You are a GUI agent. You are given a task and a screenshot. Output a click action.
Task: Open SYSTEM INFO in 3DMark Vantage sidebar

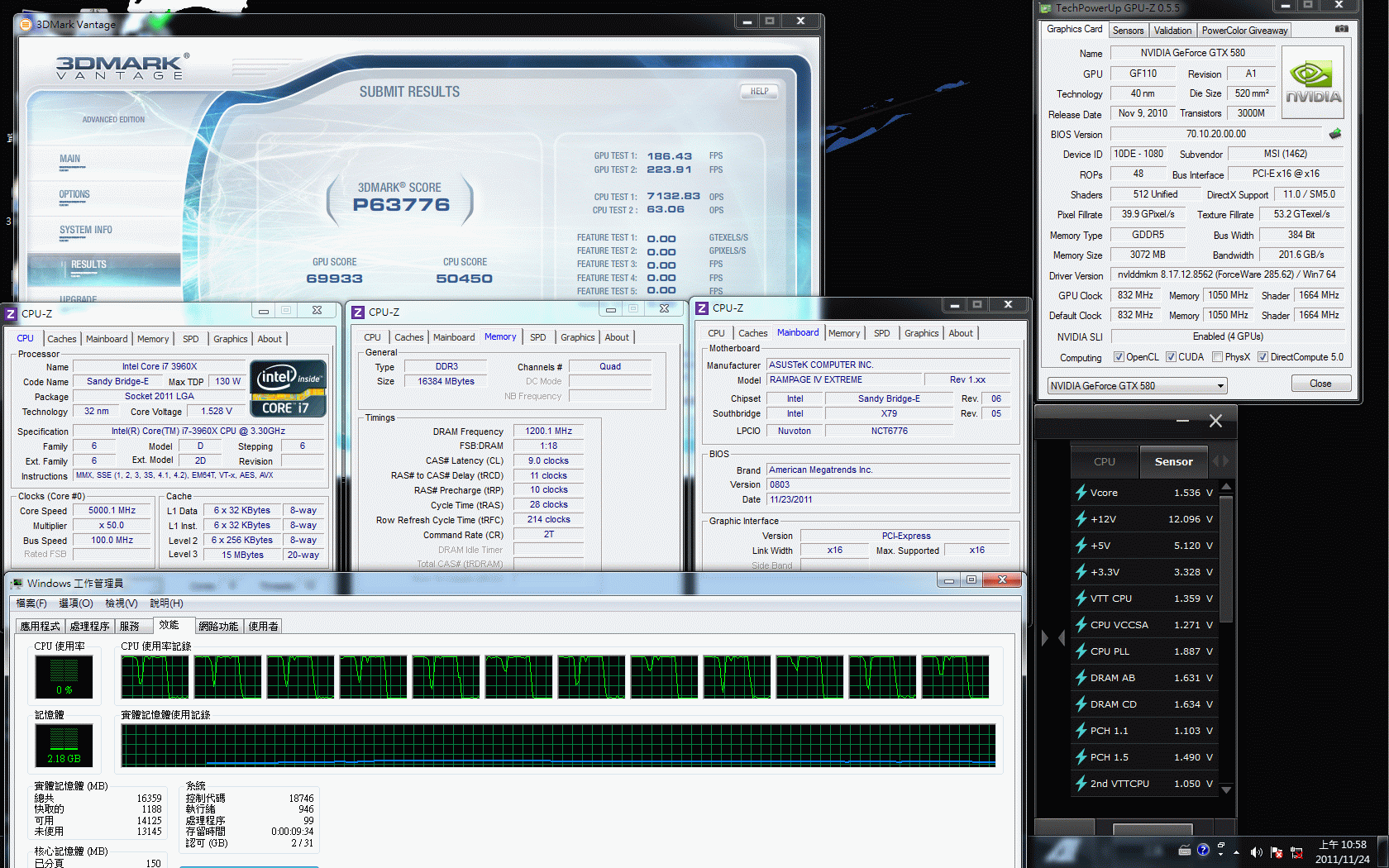(x=85, y=230)
